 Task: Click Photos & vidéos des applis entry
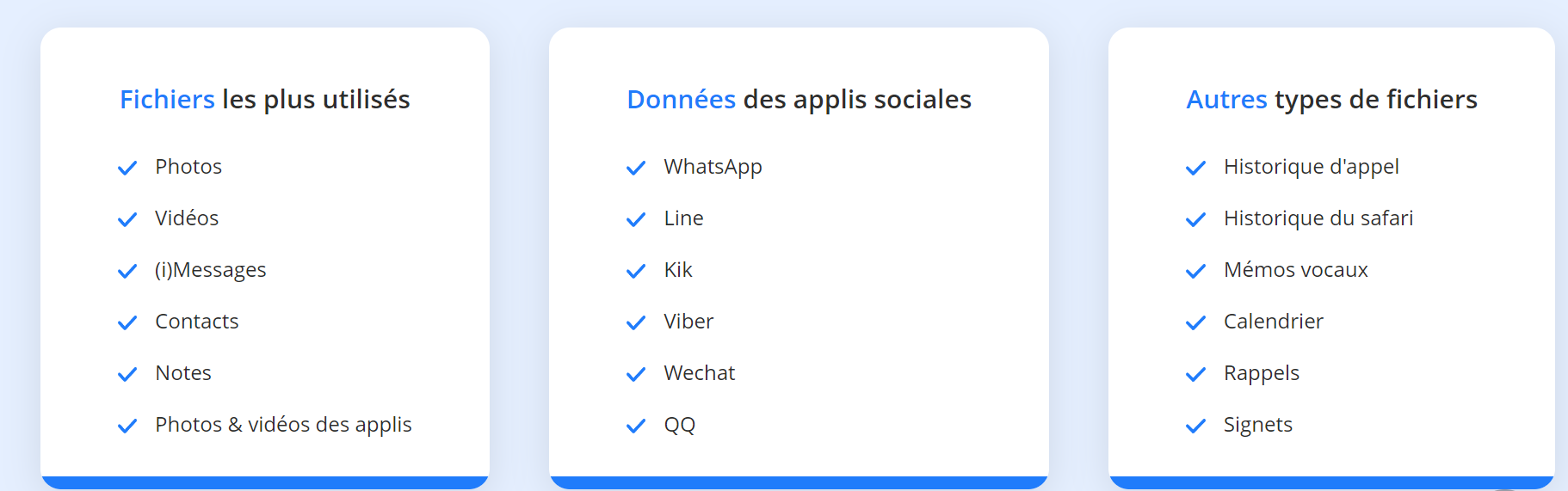coord(283,425)
